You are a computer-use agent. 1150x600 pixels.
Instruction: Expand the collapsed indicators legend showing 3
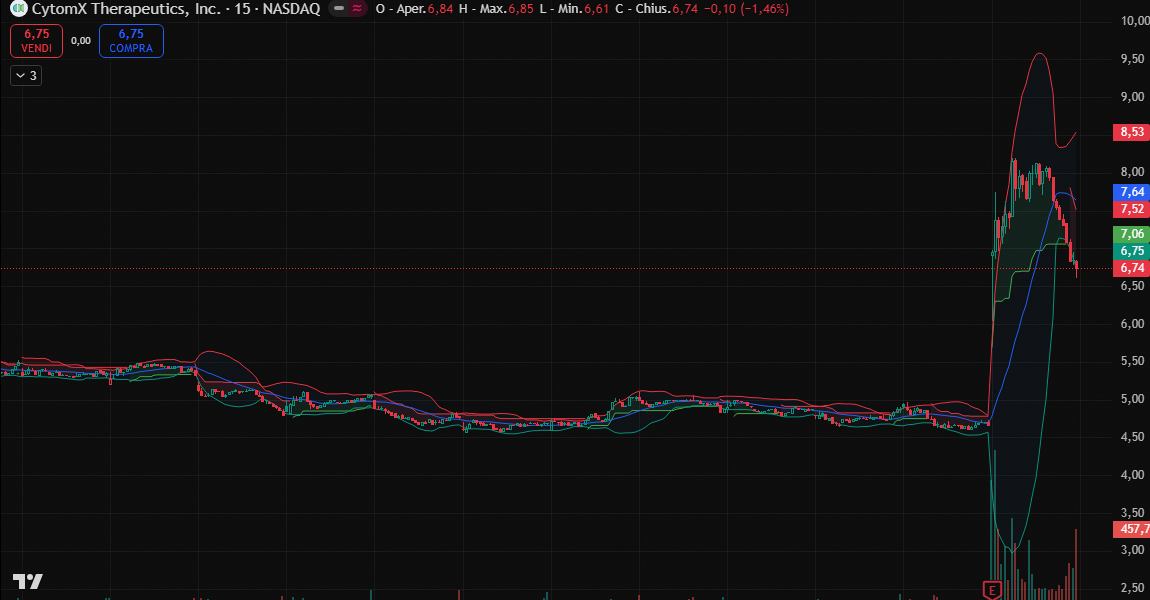[26, 76]
